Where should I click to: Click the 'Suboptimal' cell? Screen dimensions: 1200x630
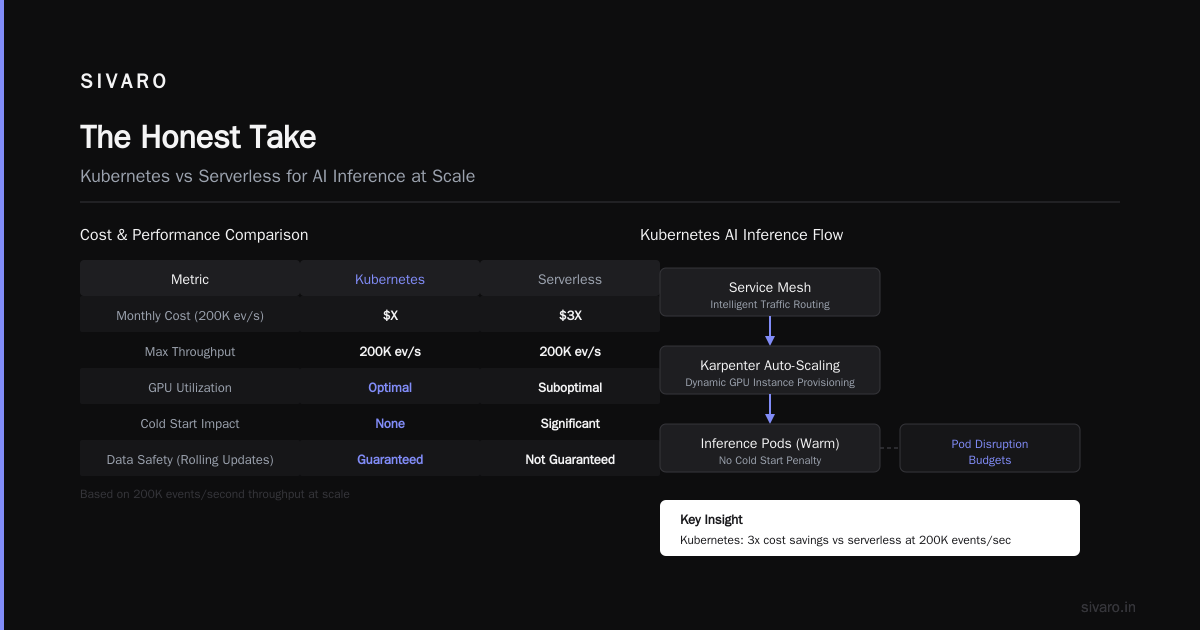(570, 388)
